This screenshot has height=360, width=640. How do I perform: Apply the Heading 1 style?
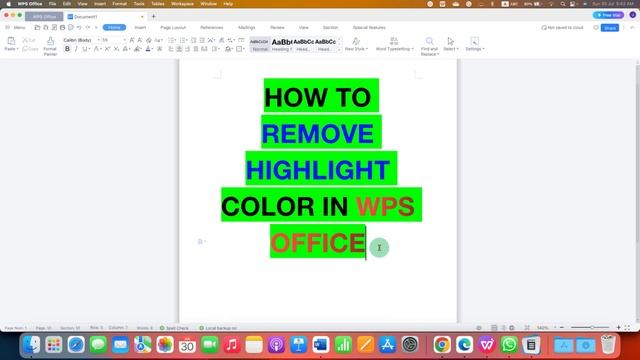click(282, 44)
